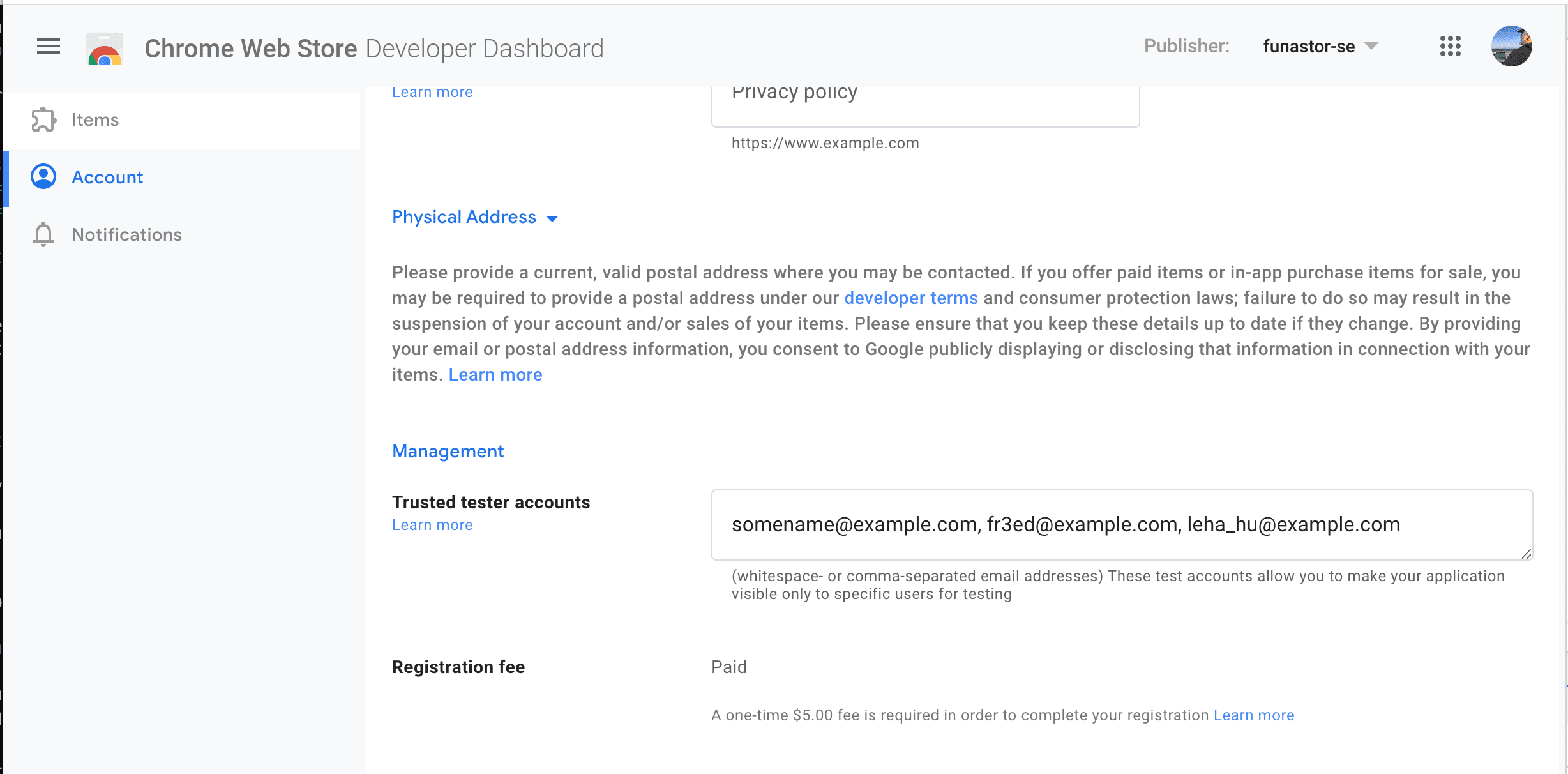Click the Items menu item
Screen dimensions: 1568x774
(x=95, y=120)
